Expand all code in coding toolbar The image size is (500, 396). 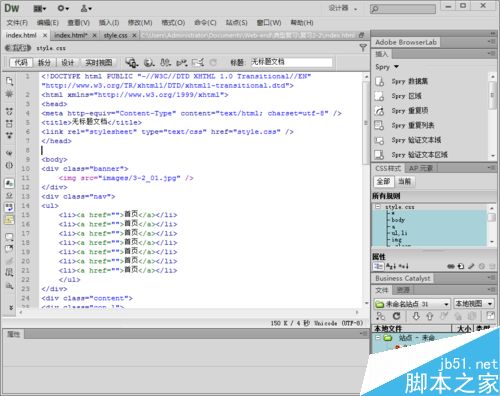point(9,135)
